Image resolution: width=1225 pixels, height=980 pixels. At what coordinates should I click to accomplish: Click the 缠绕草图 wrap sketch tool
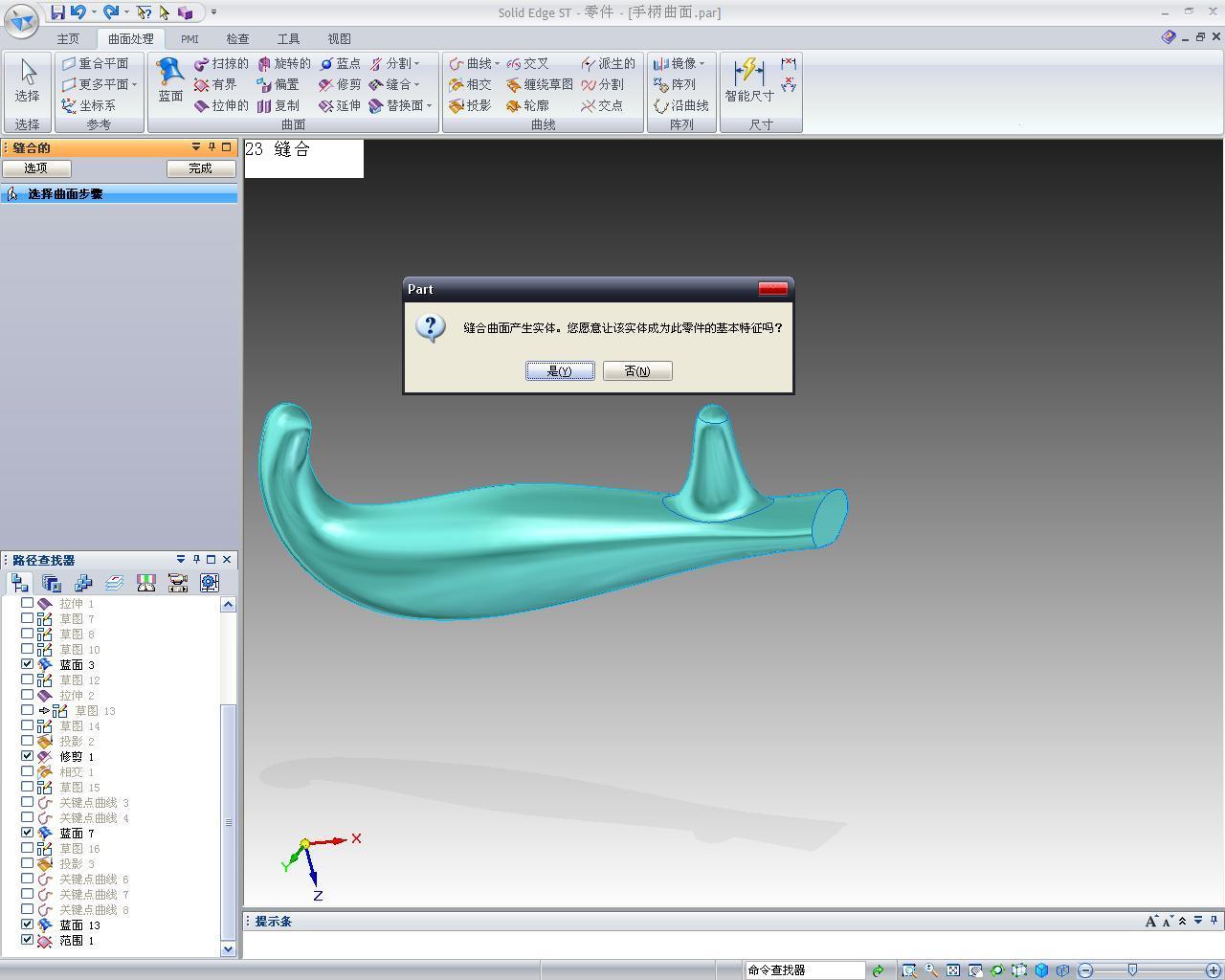click(x=540, y=84)
